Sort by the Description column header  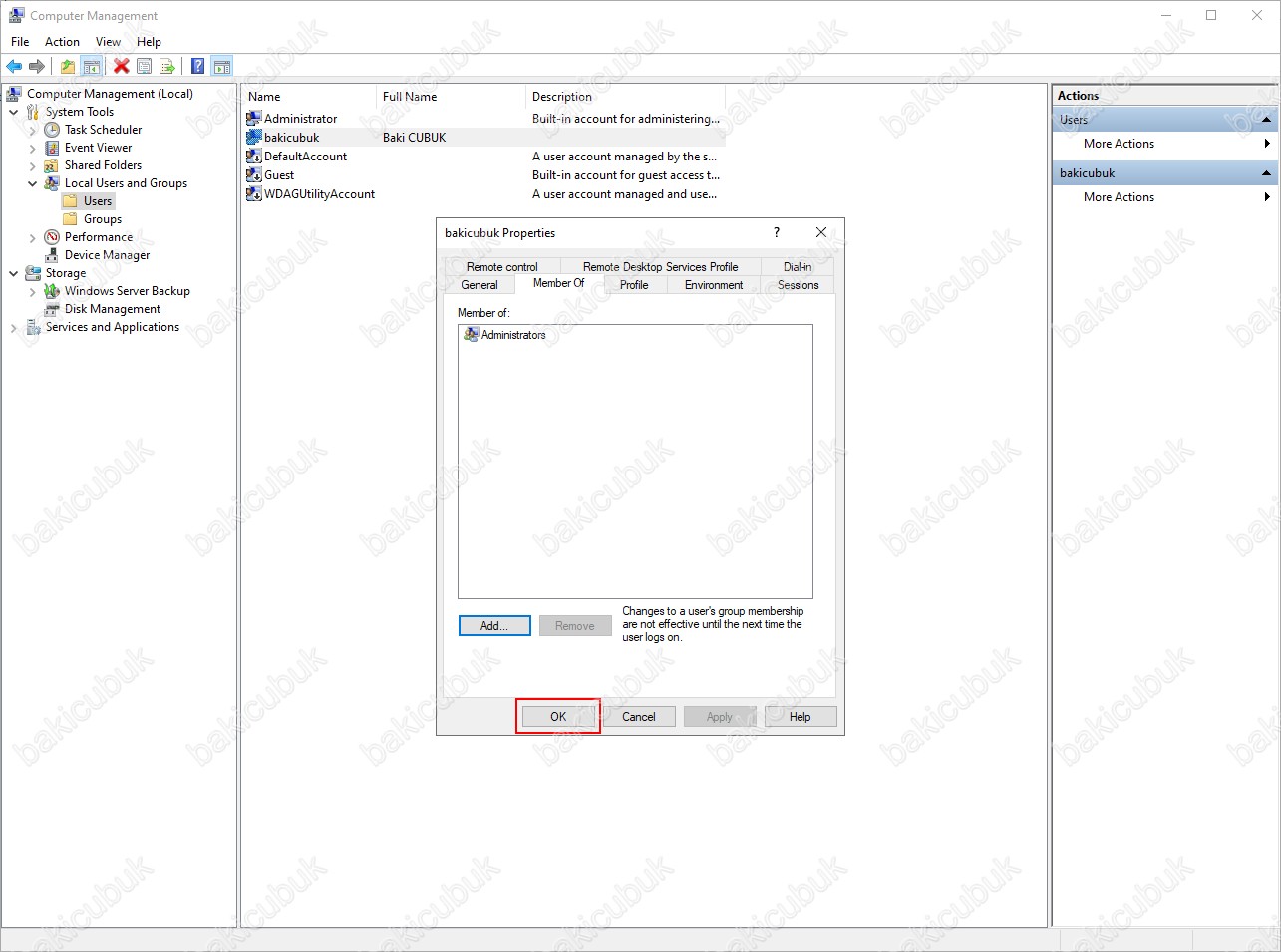click(625, 97)
